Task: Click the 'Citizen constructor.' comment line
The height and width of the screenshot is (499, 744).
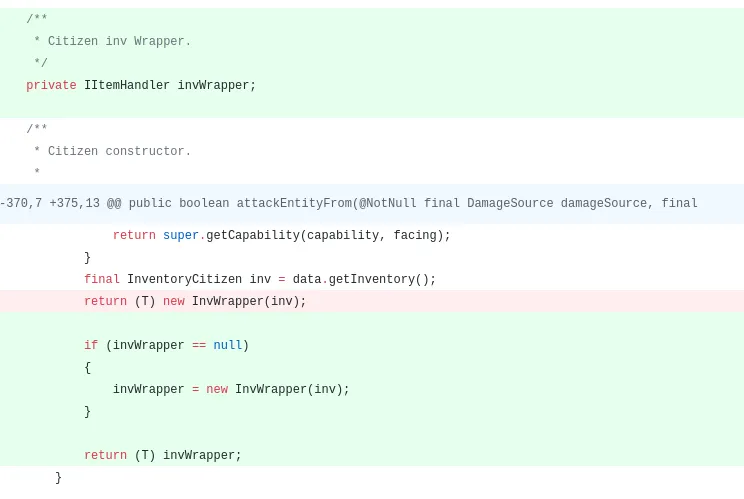Action: coord(372,151)
